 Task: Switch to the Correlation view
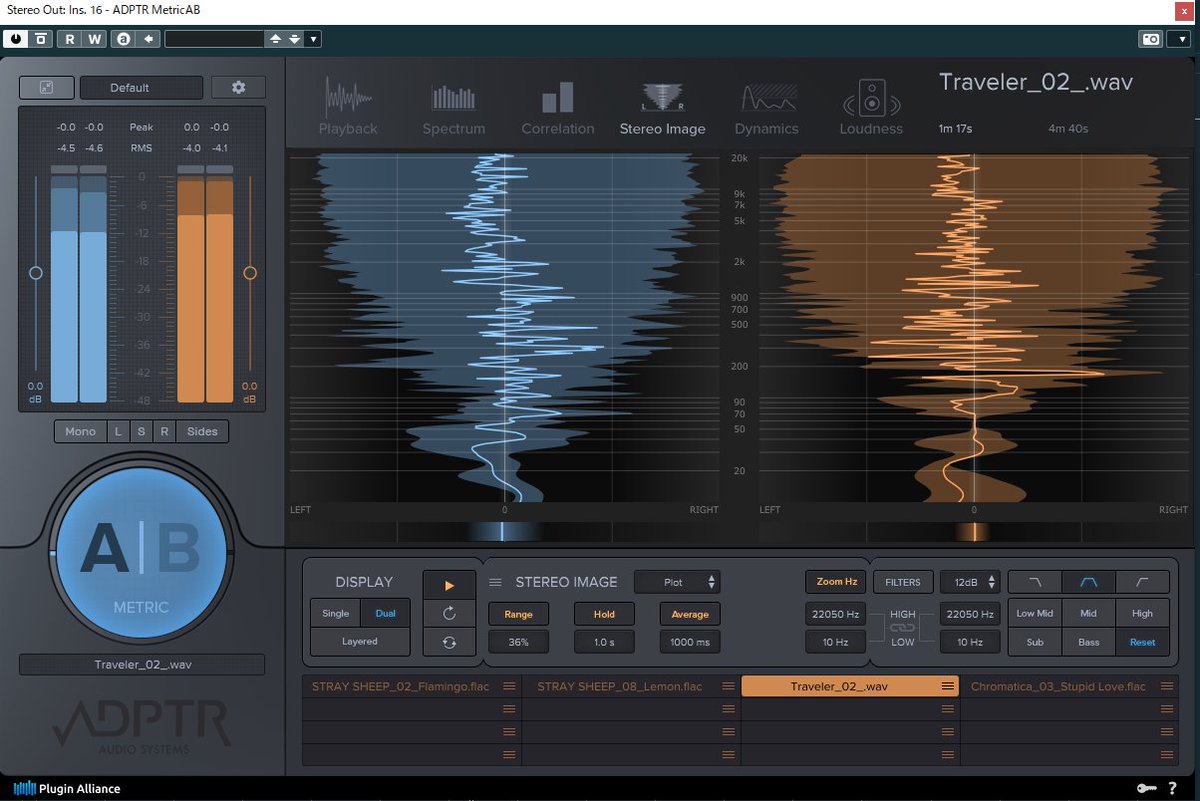pyautogui.click(x=558, y=108)
